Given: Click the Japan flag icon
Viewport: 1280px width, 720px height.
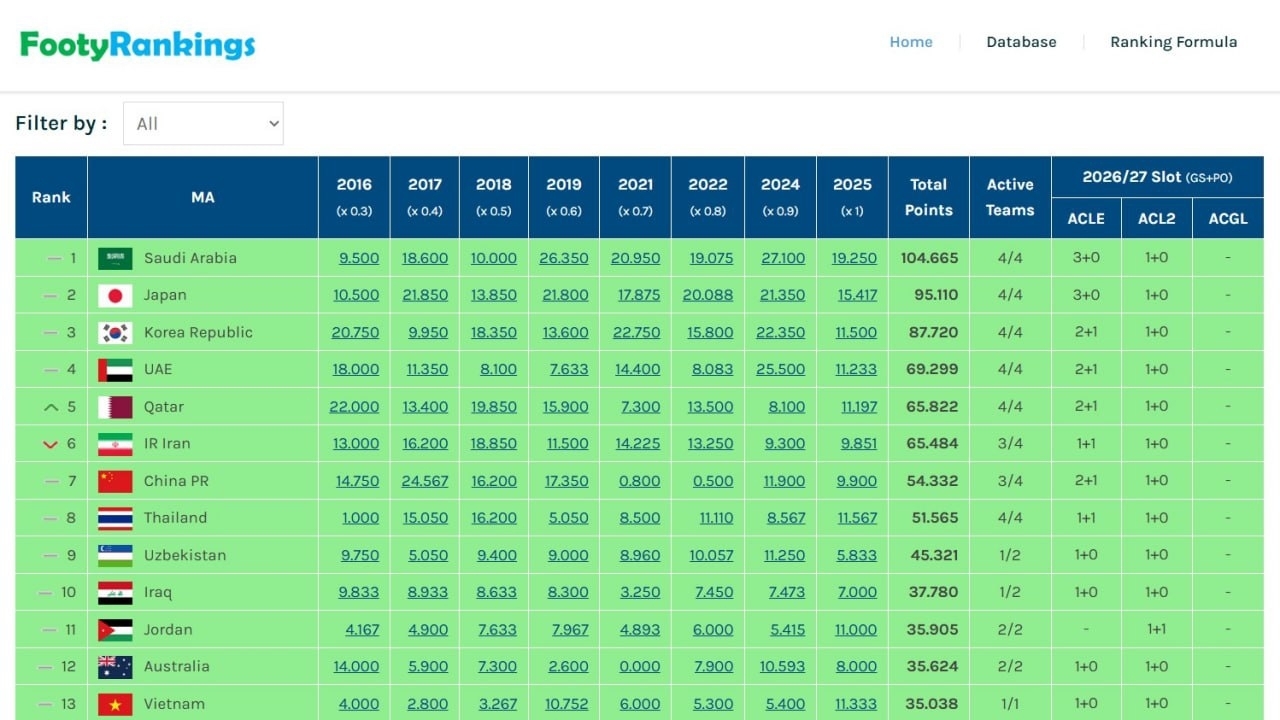Looking at the screenshot, I should (x=115, y=295).
